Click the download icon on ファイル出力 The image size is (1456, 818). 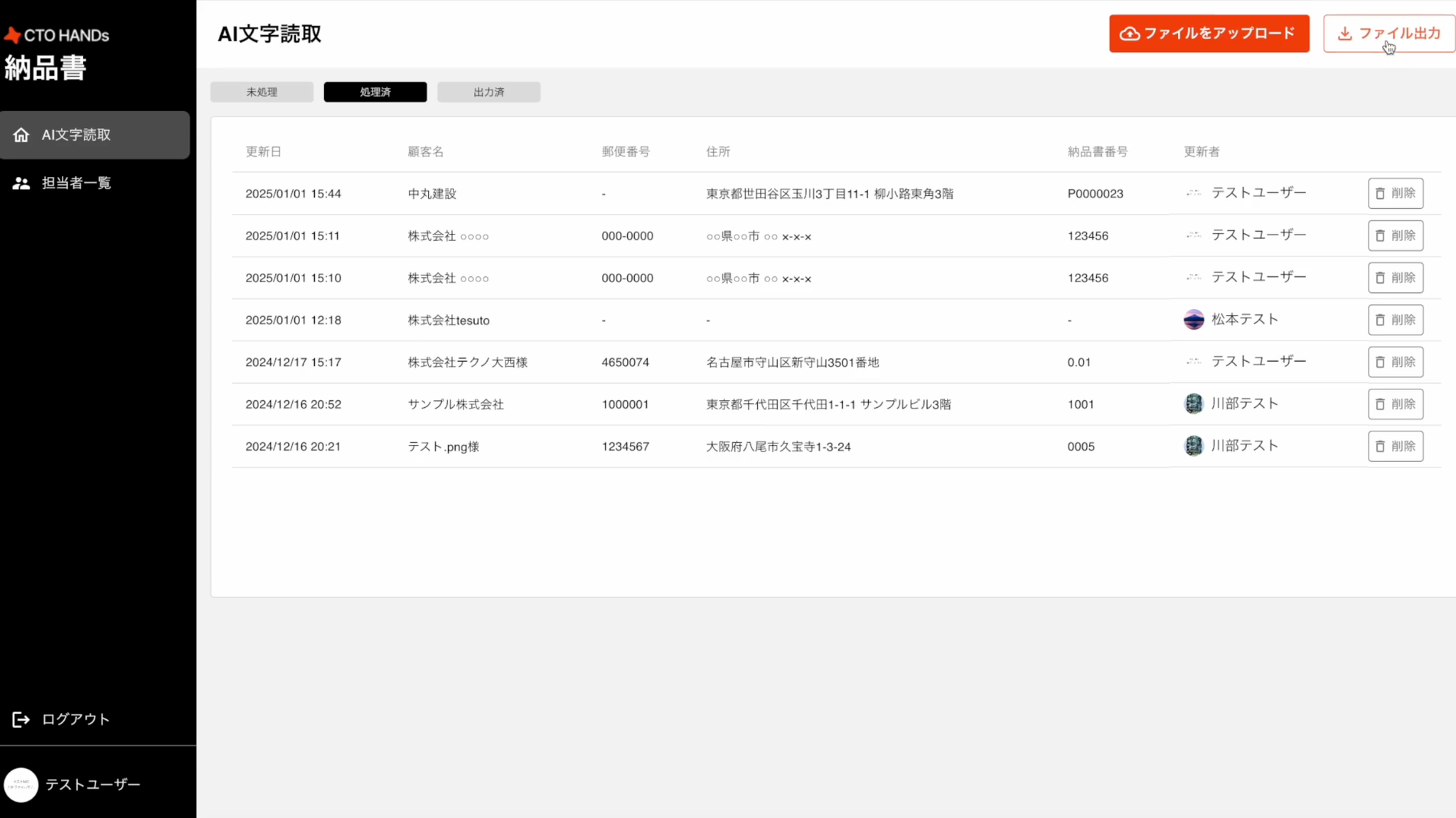coord(1344,33)
